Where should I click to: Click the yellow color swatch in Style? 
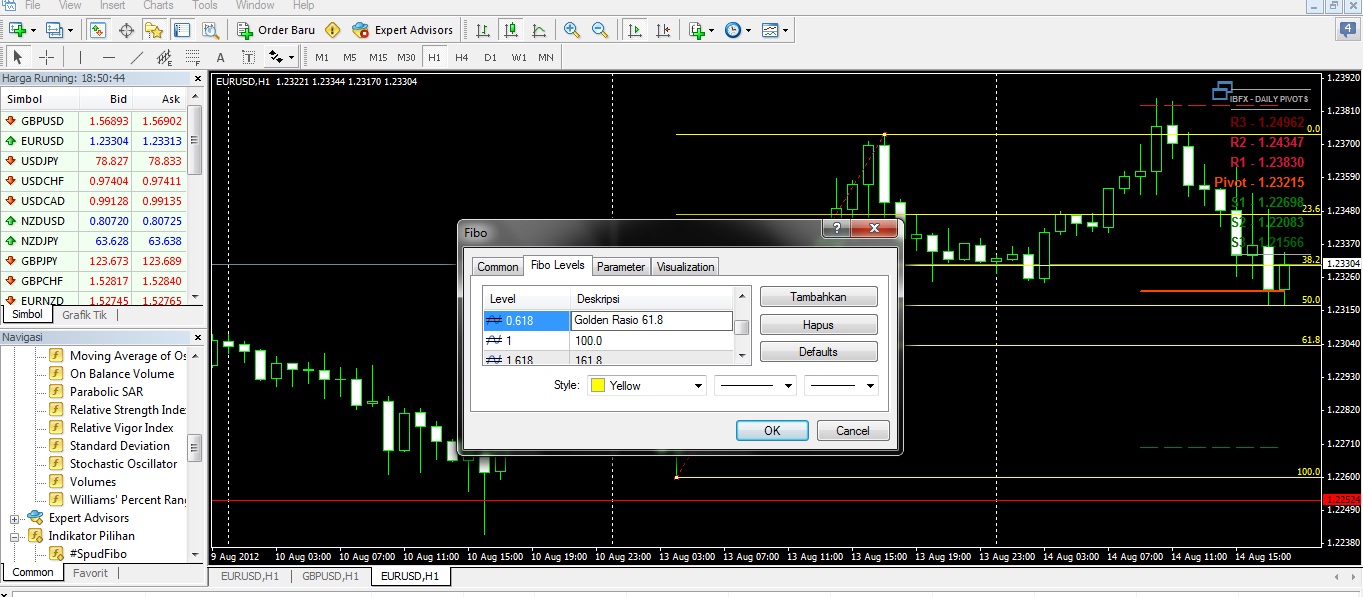coord(598,385)
